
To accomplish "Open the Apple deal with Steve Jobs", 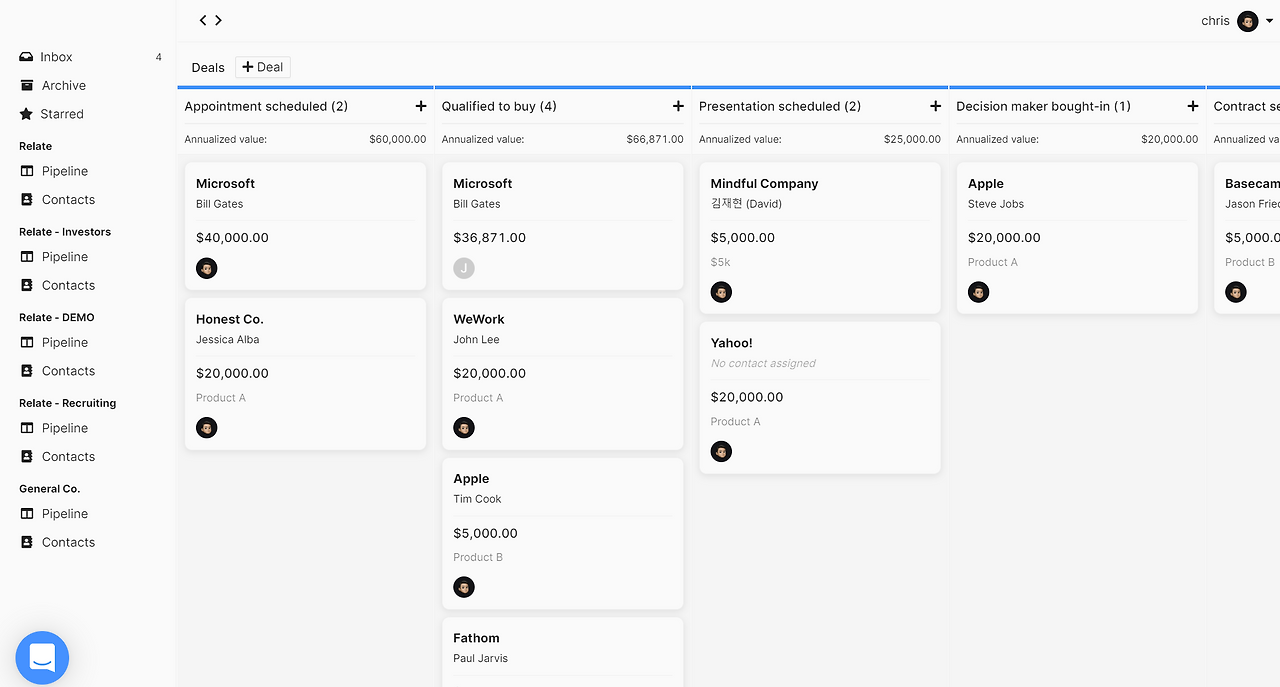I will [x=1077, y=238].
